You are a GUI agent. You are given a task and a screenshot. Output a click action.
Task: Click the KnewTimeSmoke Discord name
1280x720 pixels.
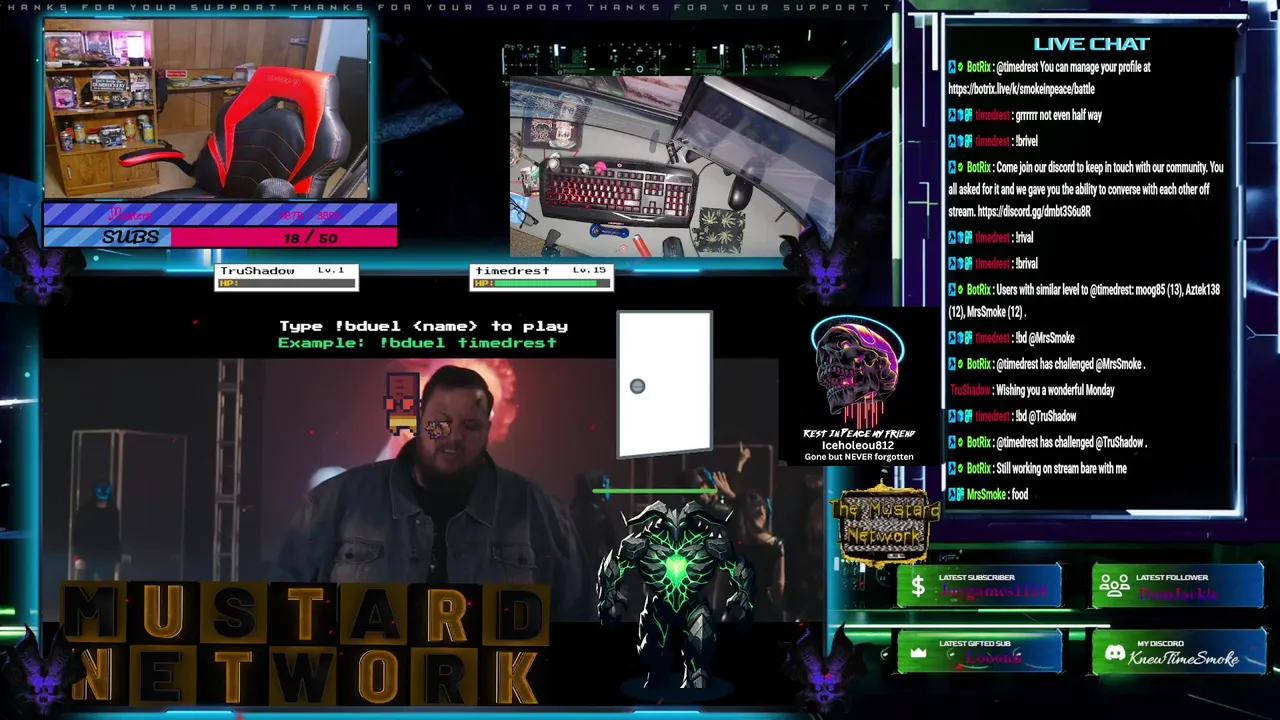[x=1183, y=658]
